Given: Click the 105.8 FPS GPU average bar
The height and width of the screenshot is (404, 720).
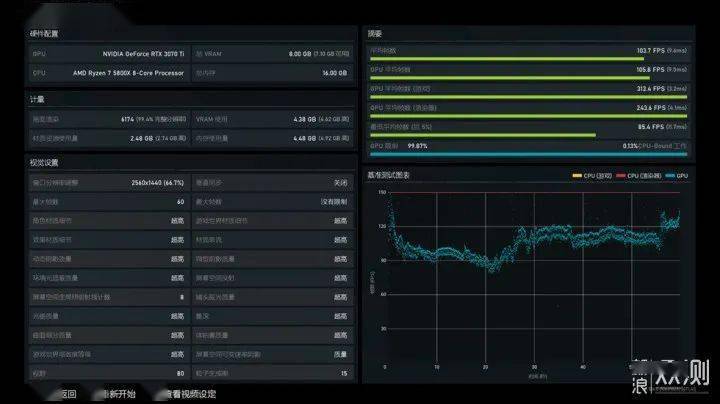Looking at the screenshot, I should pos(510,78).
